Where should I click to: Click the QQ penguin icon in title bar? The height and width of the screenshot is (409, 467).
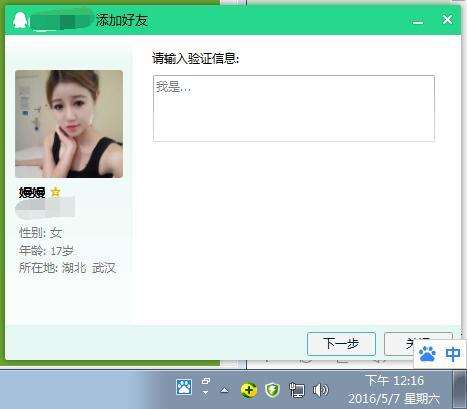[x=19, y=21]
